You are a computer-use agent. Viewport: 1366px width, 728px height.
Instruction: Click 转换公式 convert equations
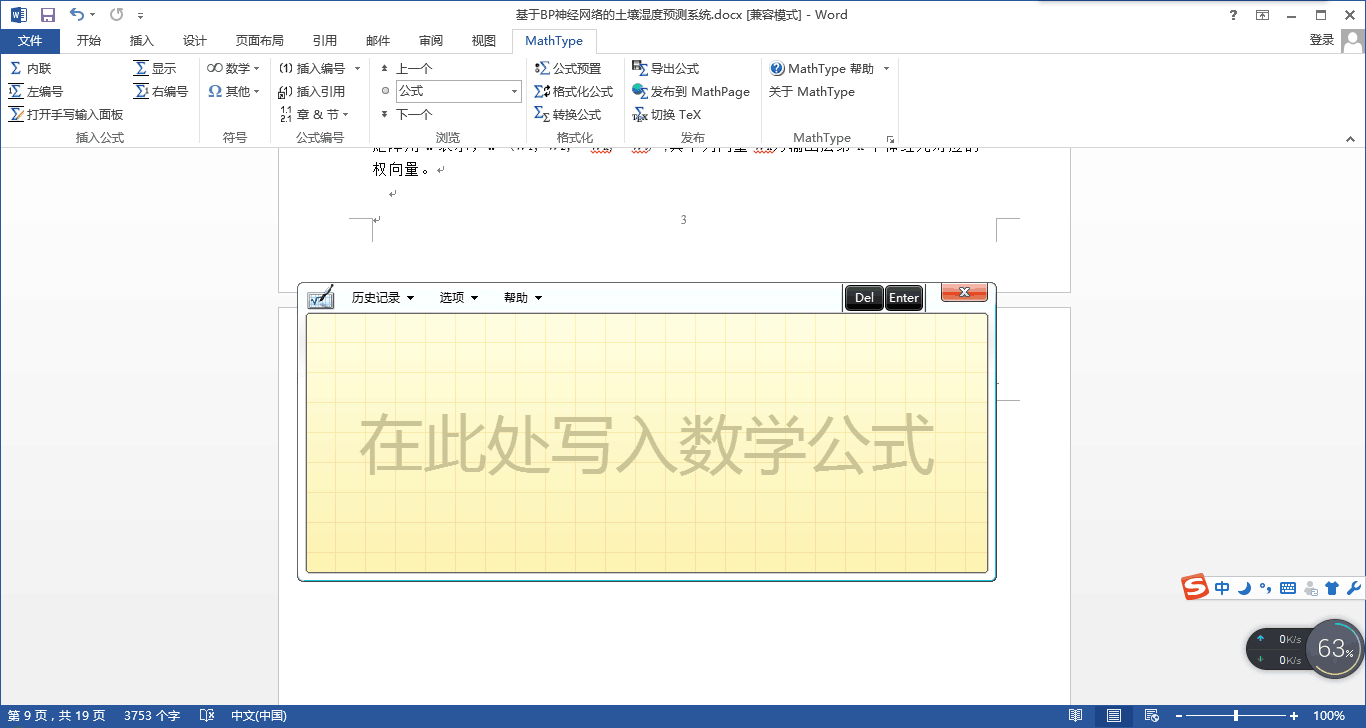568,114
